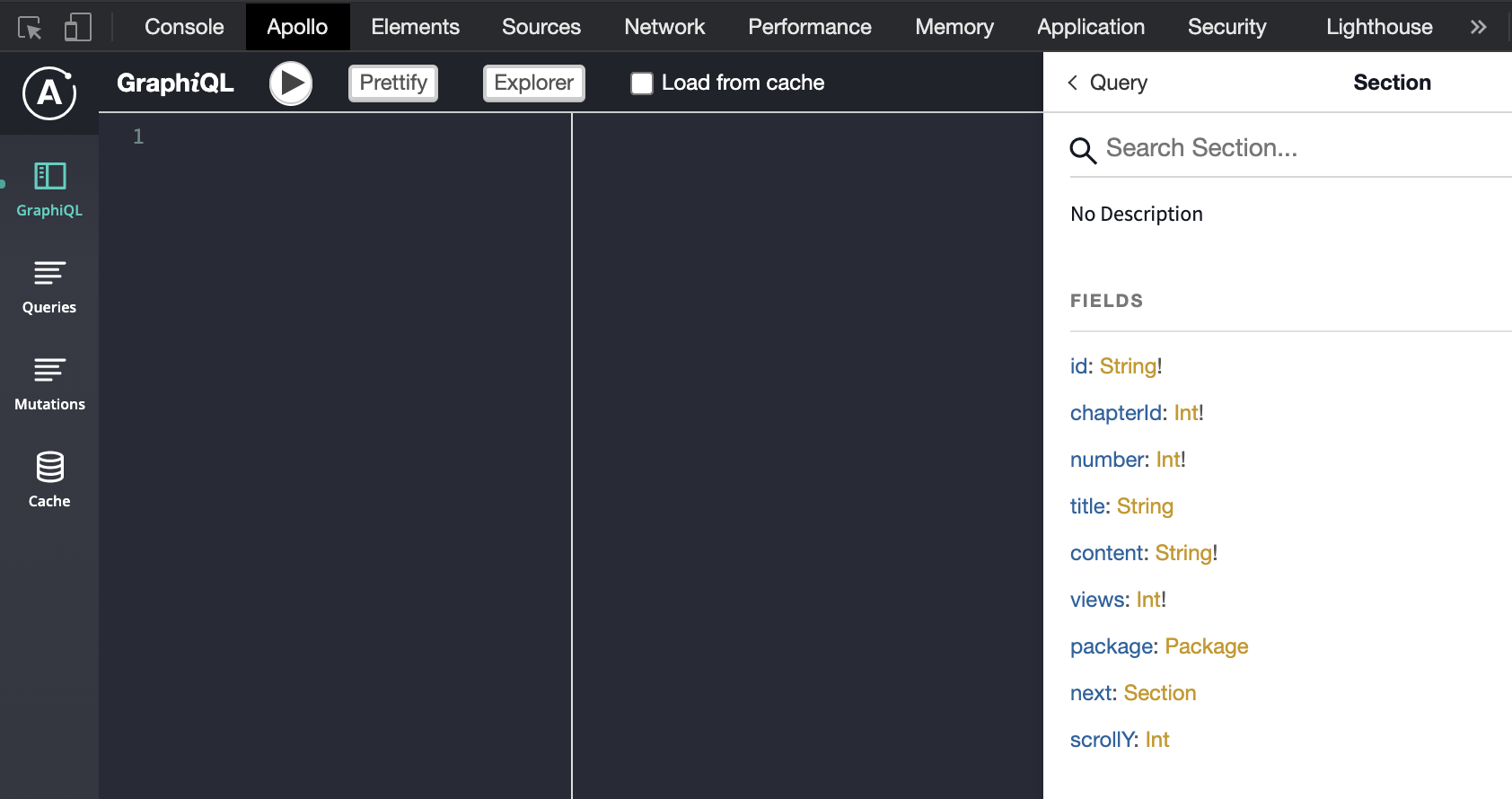
Task: Open the Mutations sidebar panel
Action: [x=49, y=384]
